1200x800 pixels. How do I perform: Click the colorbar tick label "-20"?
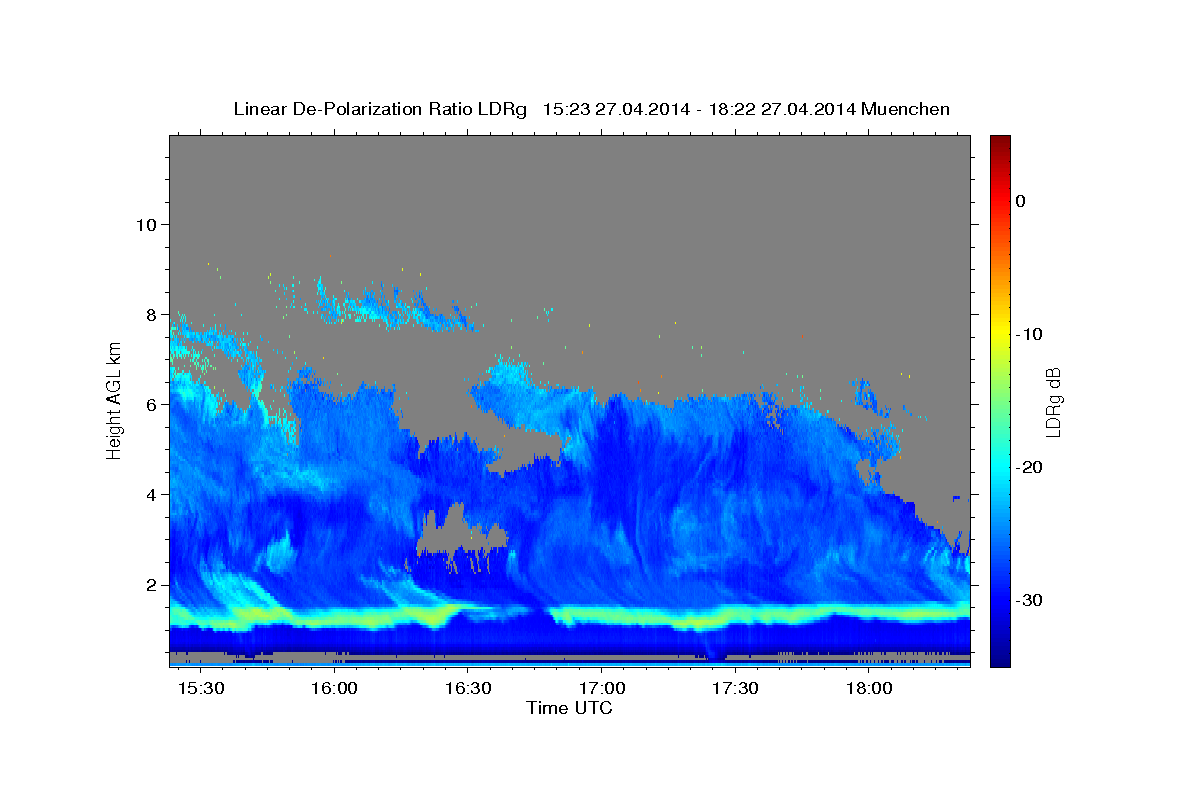(1029, 467)
